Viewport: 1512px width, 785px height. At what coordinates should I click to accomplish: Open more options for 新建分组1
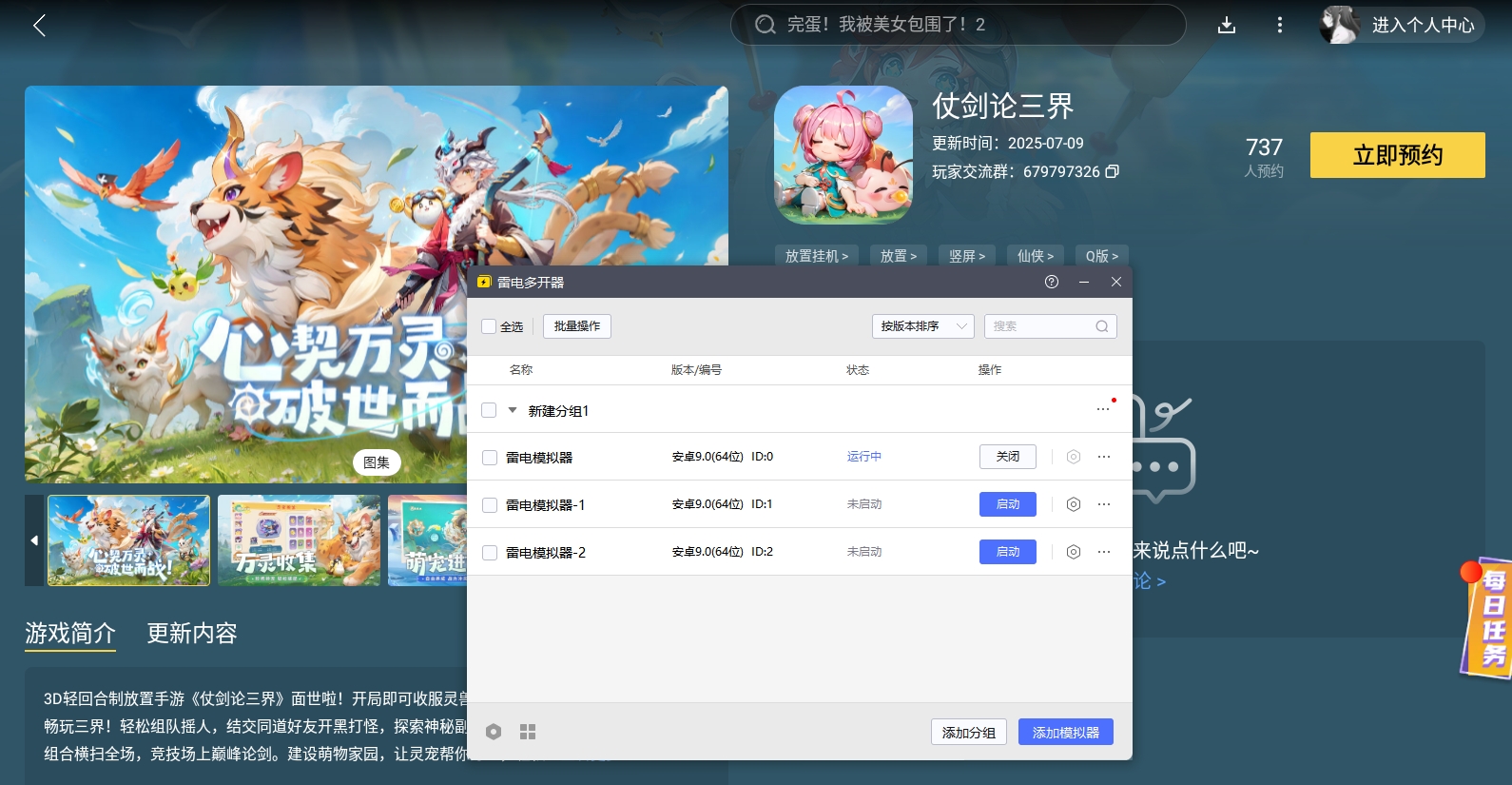pos(1103,409)
